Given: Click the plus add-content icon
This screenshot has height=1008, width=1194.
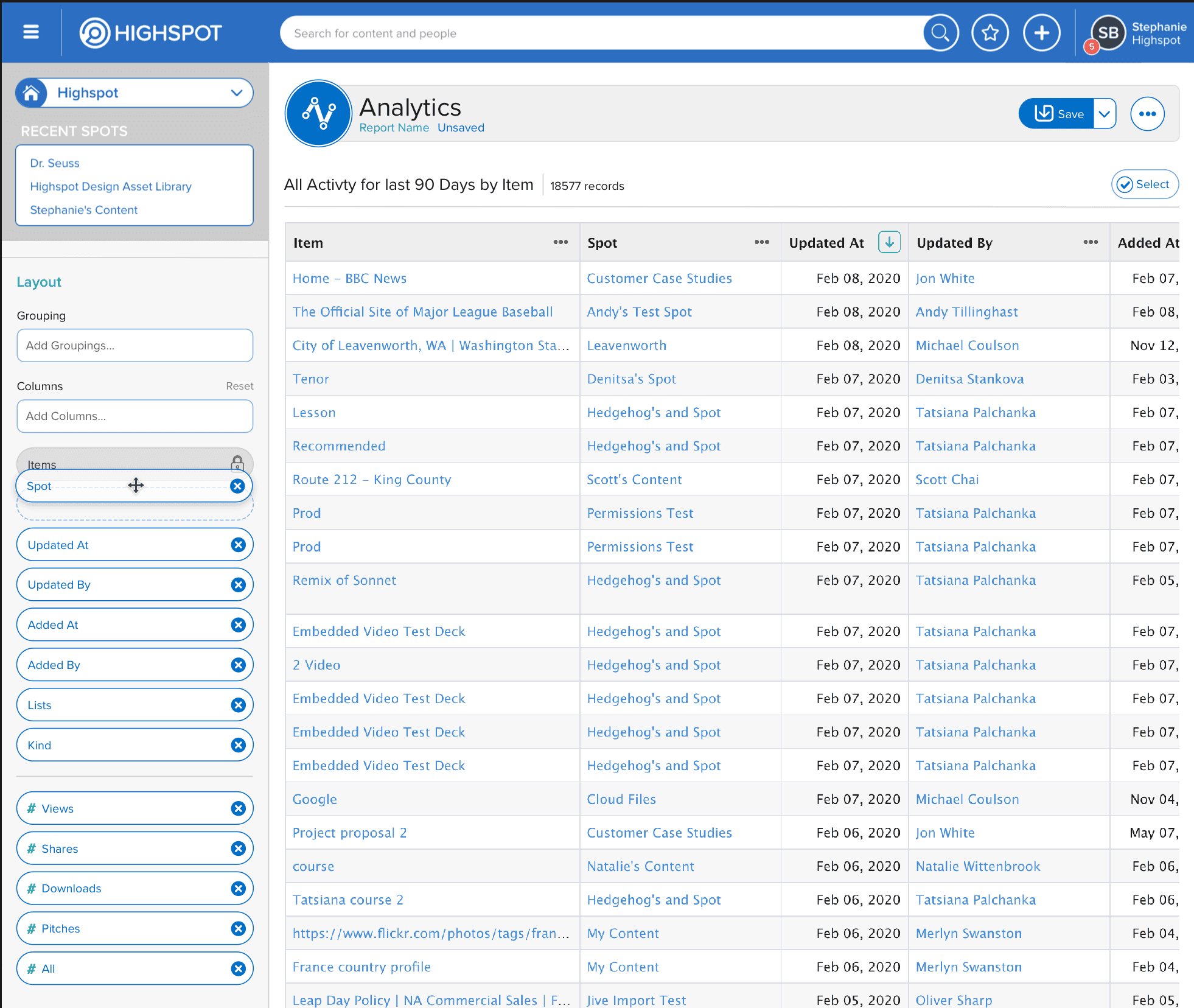Looking at the screenshot, I should (1042, 33).
